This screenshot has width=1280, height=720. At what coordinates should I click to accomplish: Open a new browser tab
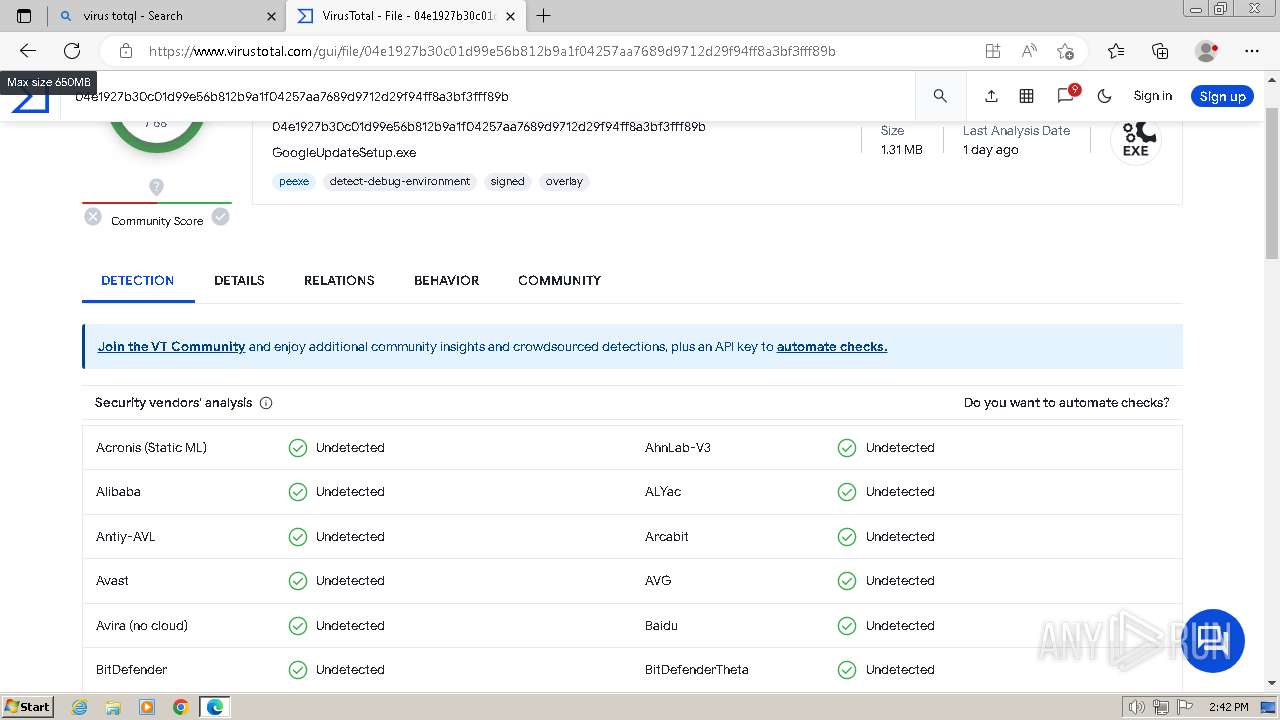tap(544, 15)
